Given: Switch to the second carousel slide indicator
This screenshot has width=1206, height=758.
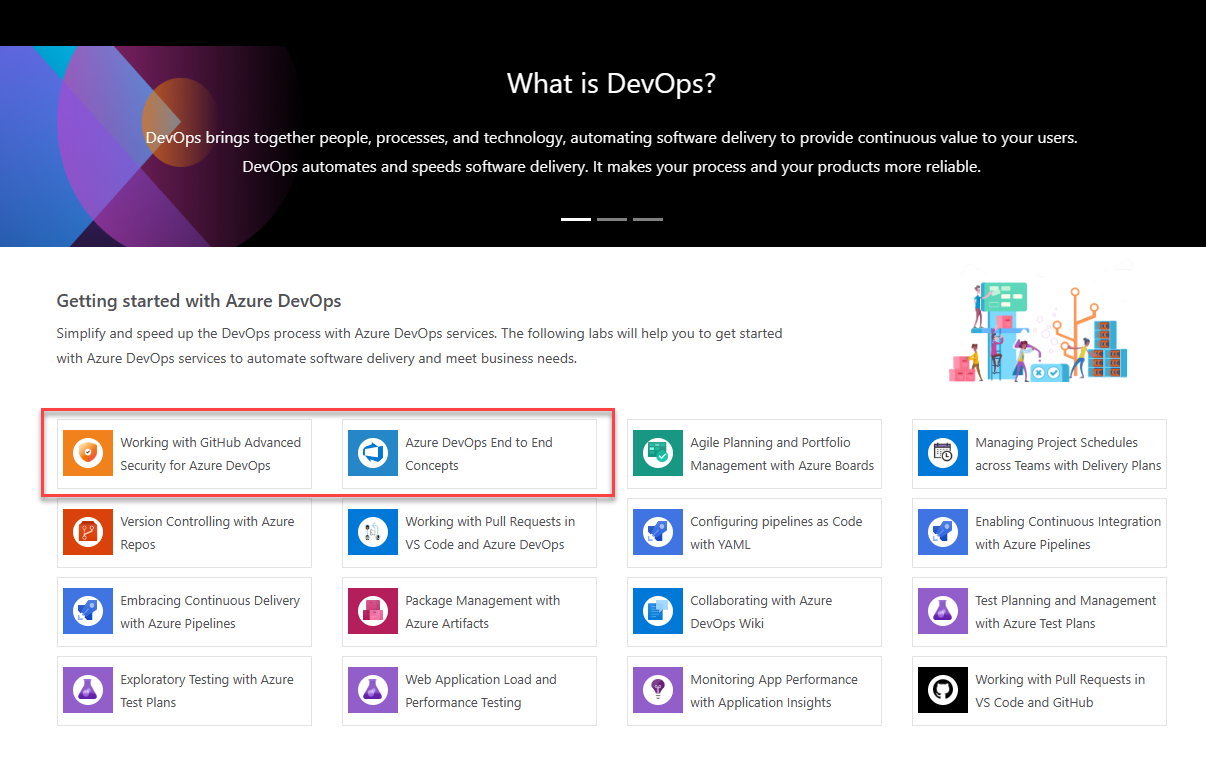Looking at the screenshot, I should coord(612,218).
